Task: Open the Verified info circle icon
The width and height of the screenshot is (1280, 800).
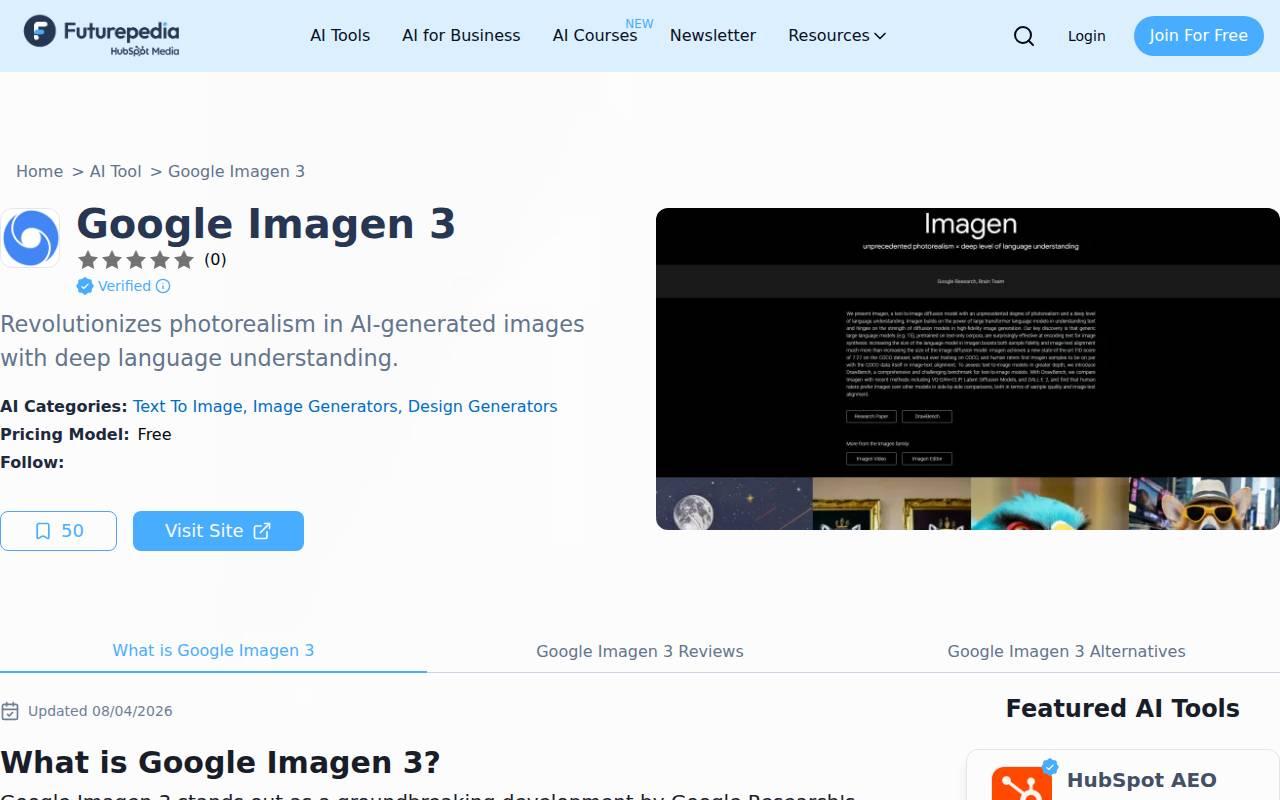Action: coord(163,286)
